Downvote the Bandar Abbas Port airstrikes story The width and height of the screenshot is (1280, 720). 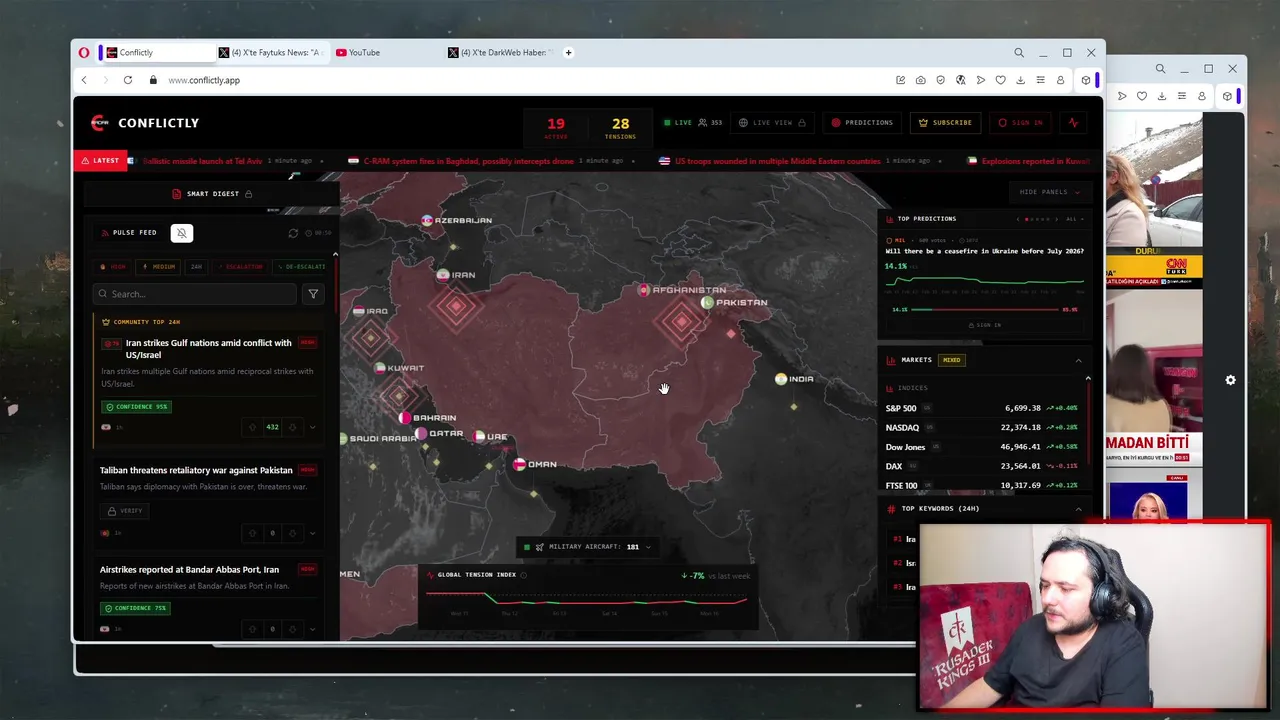(292, 629)
